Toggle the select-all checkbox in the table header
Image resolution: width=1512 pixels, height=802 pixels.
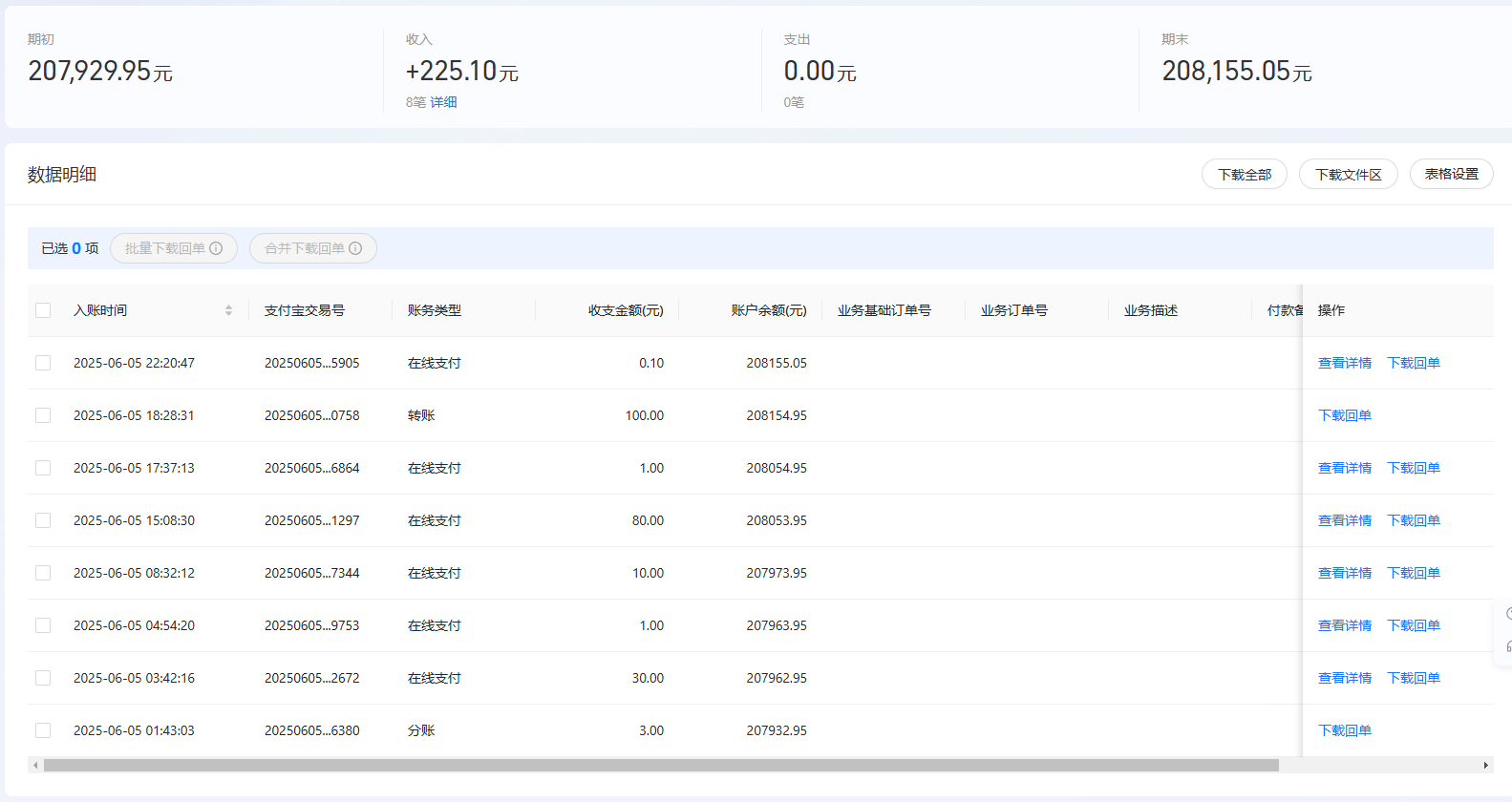(43, 310)
